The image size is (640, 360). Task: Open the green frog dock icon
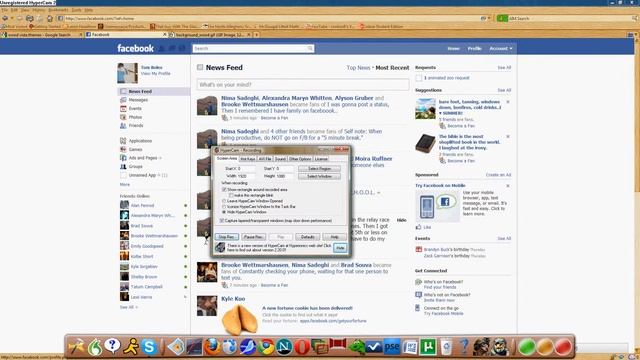(x=356, y=347)
